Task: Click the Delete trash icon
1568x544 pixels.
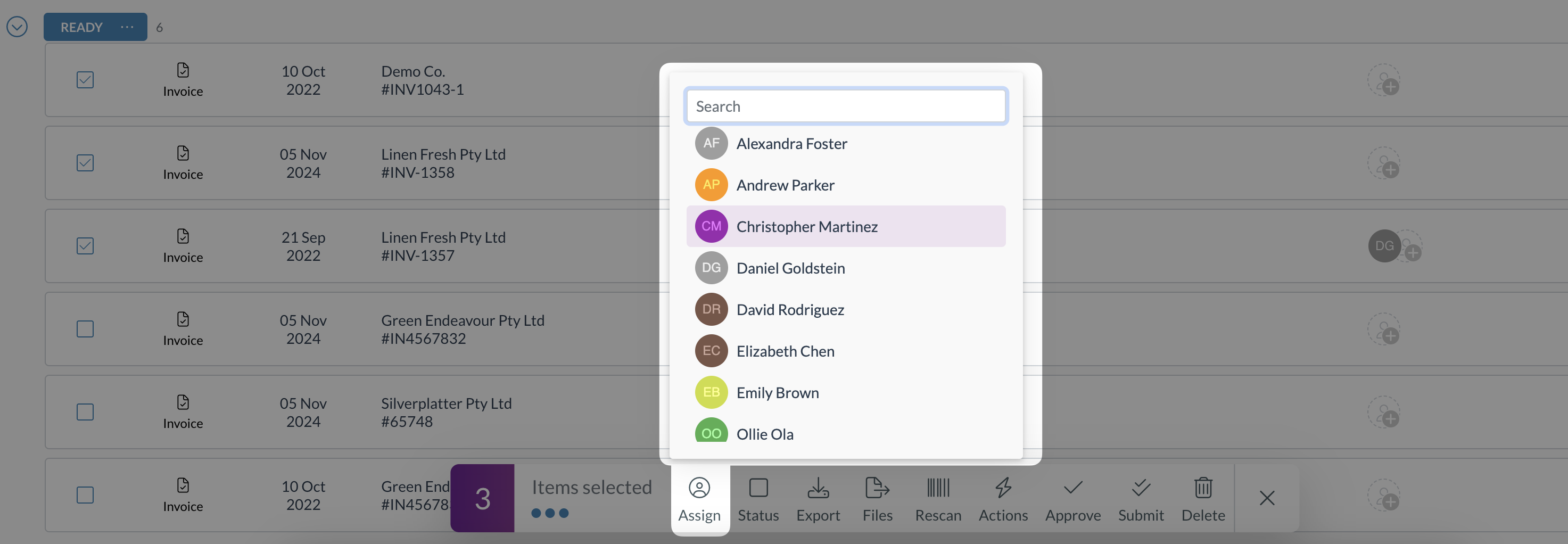Action: 1203,488
